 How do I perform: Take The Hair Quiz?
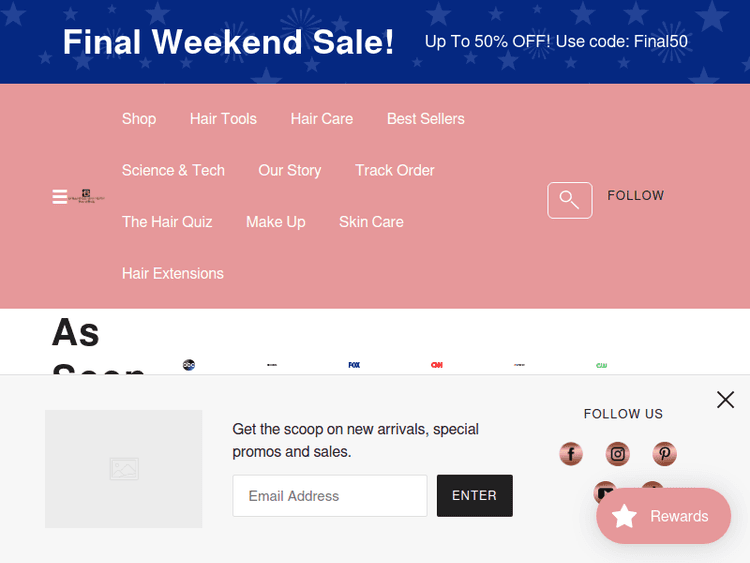pos(167,222)
